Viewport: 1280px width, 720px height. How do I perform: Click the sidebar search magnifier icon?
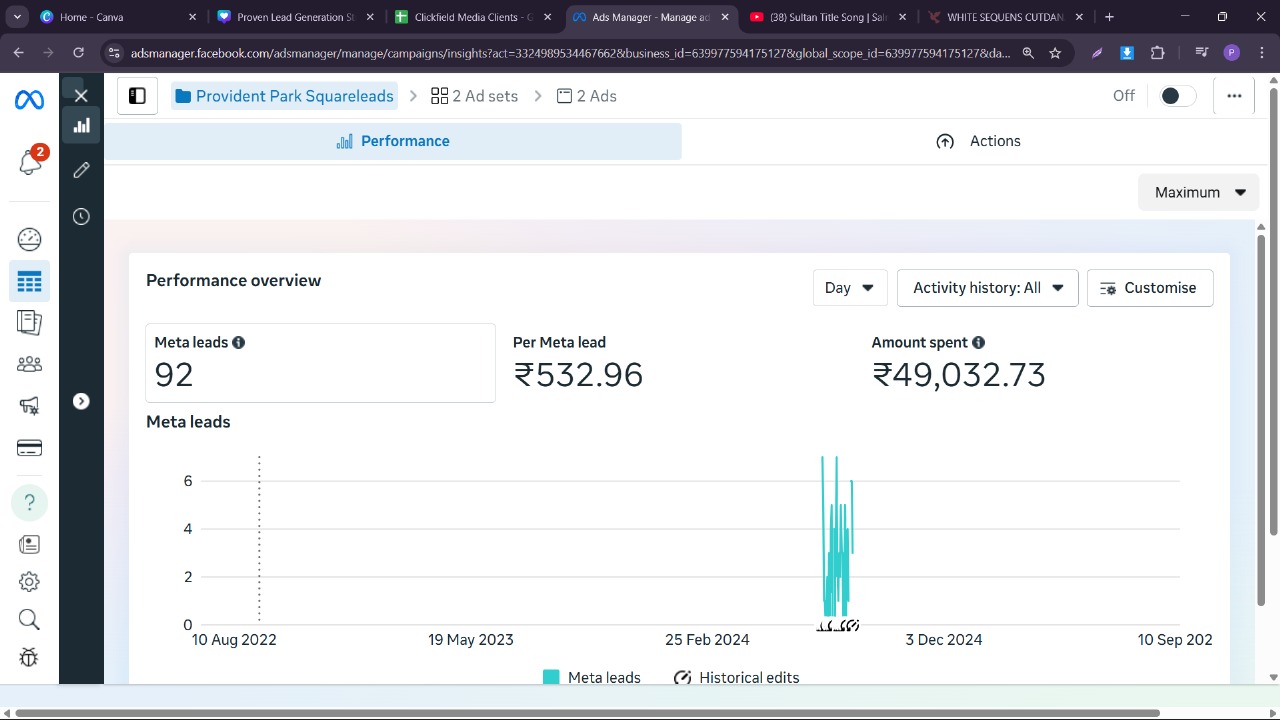[x=29, y=620]
